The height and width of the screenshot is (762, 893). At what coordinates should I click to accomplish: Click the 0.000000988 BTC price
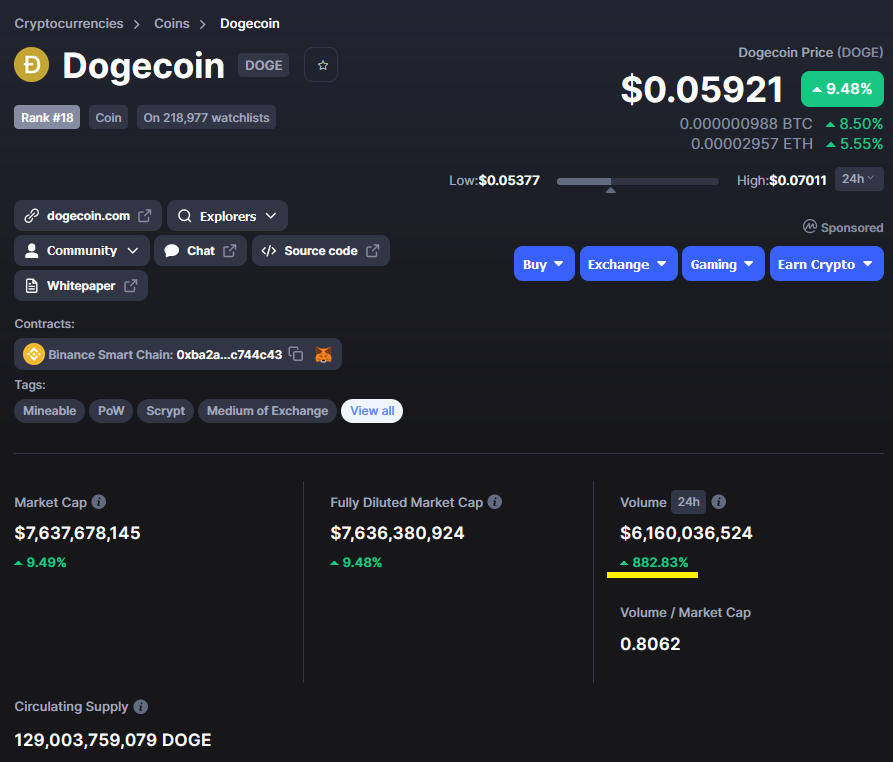coord(745,124)
